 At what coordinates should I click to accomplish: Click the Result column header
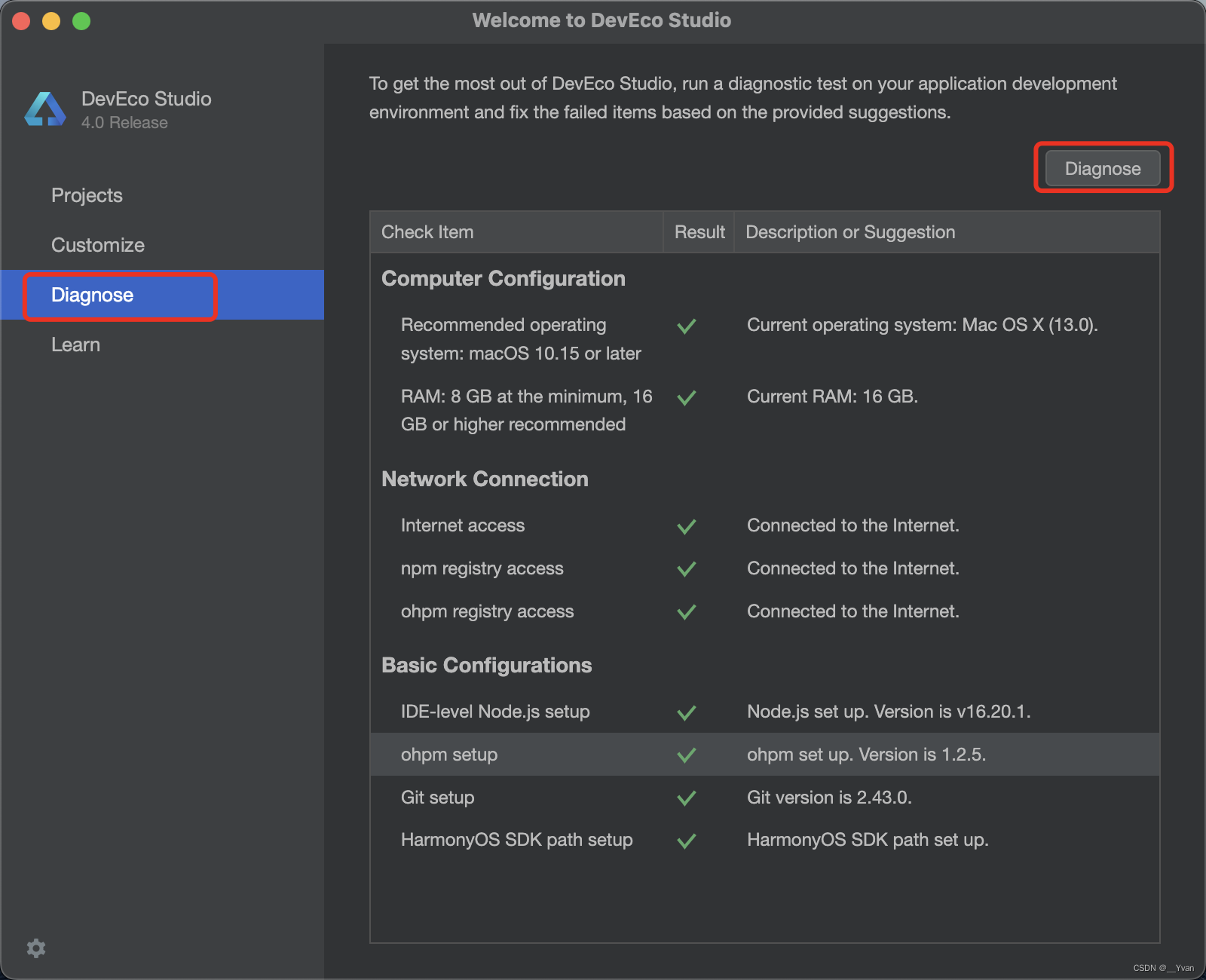[699, 232]
